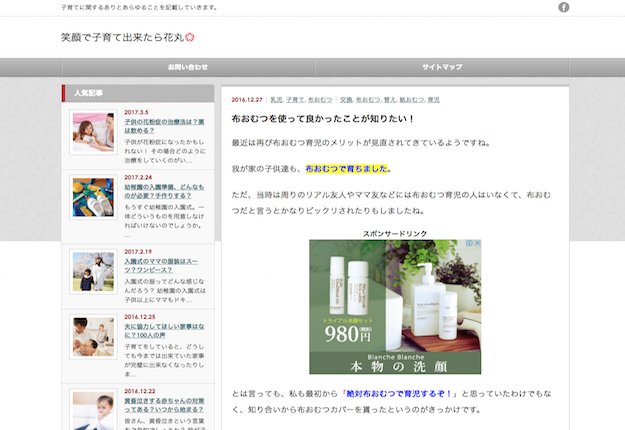
Task: Open article link 夫に協力してほしい家事はなに？
Action: 164,331
